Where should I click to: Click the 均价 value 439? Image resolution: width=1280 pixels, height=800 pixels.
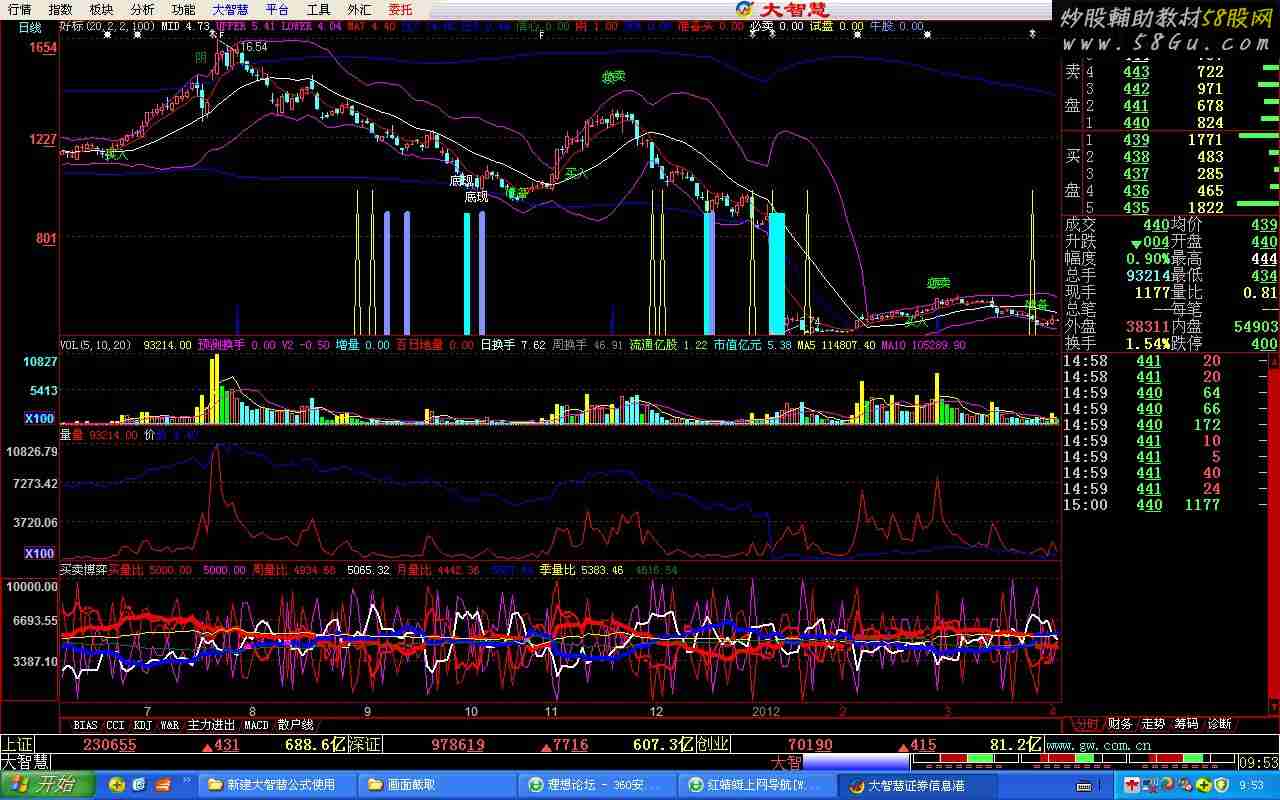[x=1264, y=225]
